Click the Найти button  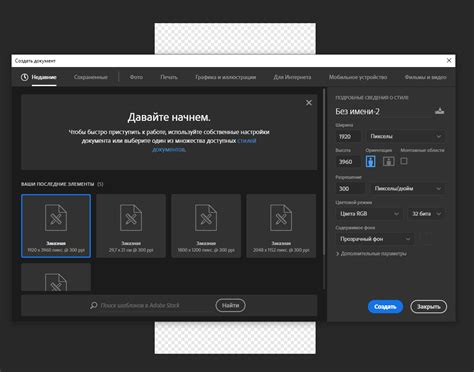point(230,305)
